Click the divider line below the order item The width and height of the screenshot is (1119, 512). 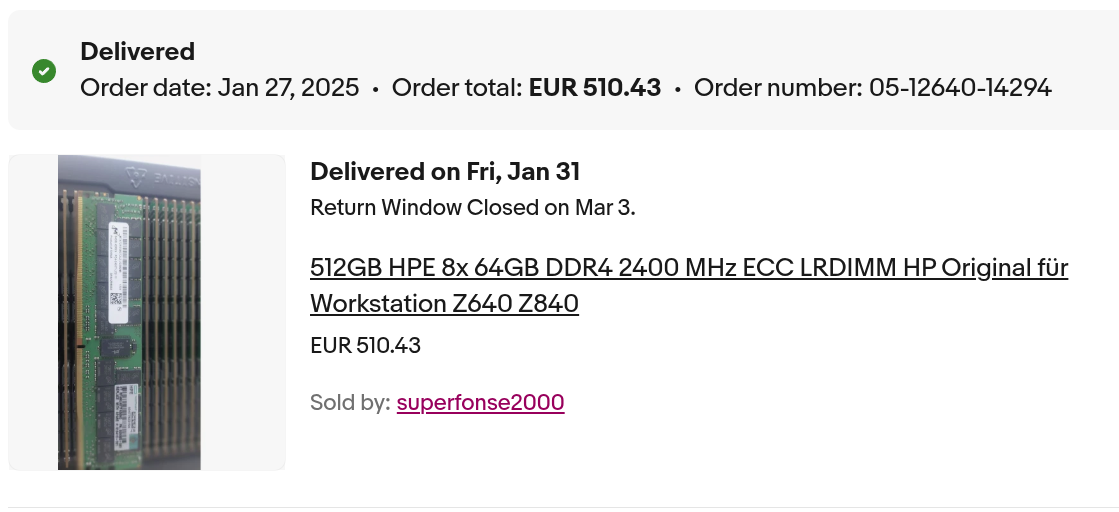560,507
